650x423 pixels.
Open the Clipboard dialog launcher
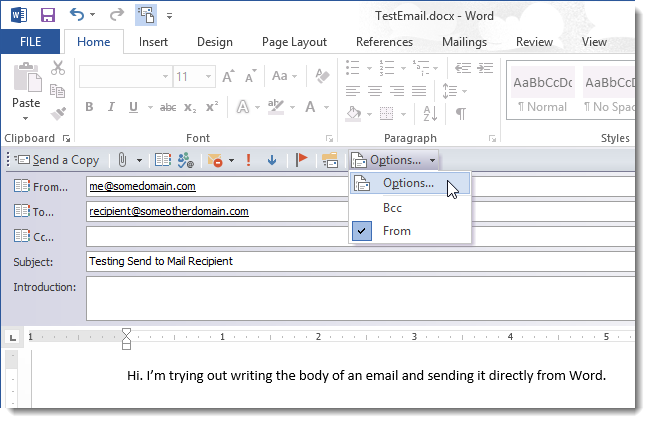coord(66,139)
